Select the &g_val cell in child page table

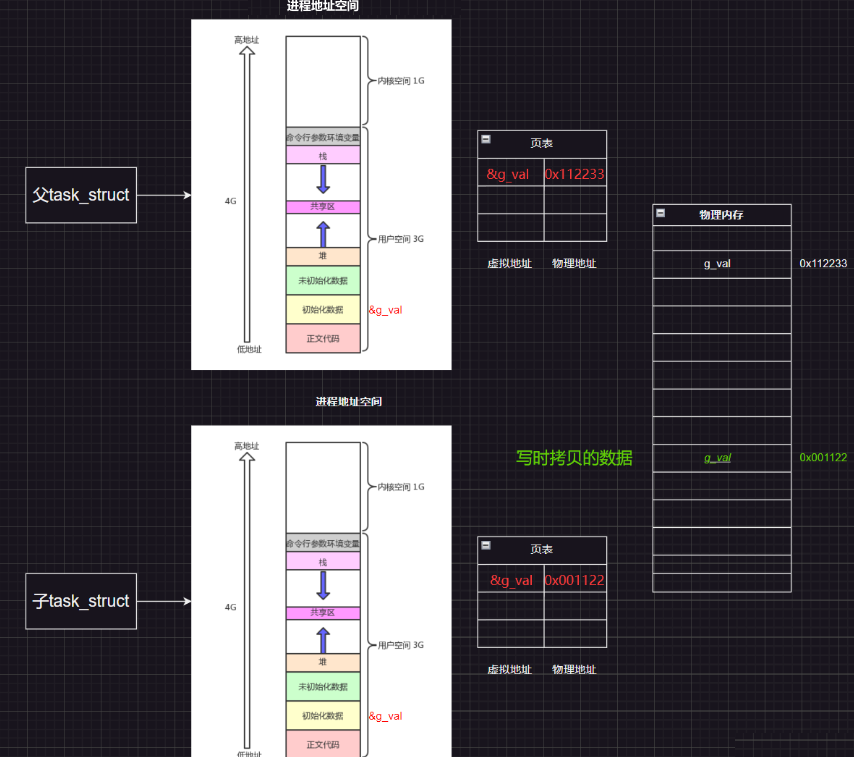pyautogui.click(x=511, y=580)
